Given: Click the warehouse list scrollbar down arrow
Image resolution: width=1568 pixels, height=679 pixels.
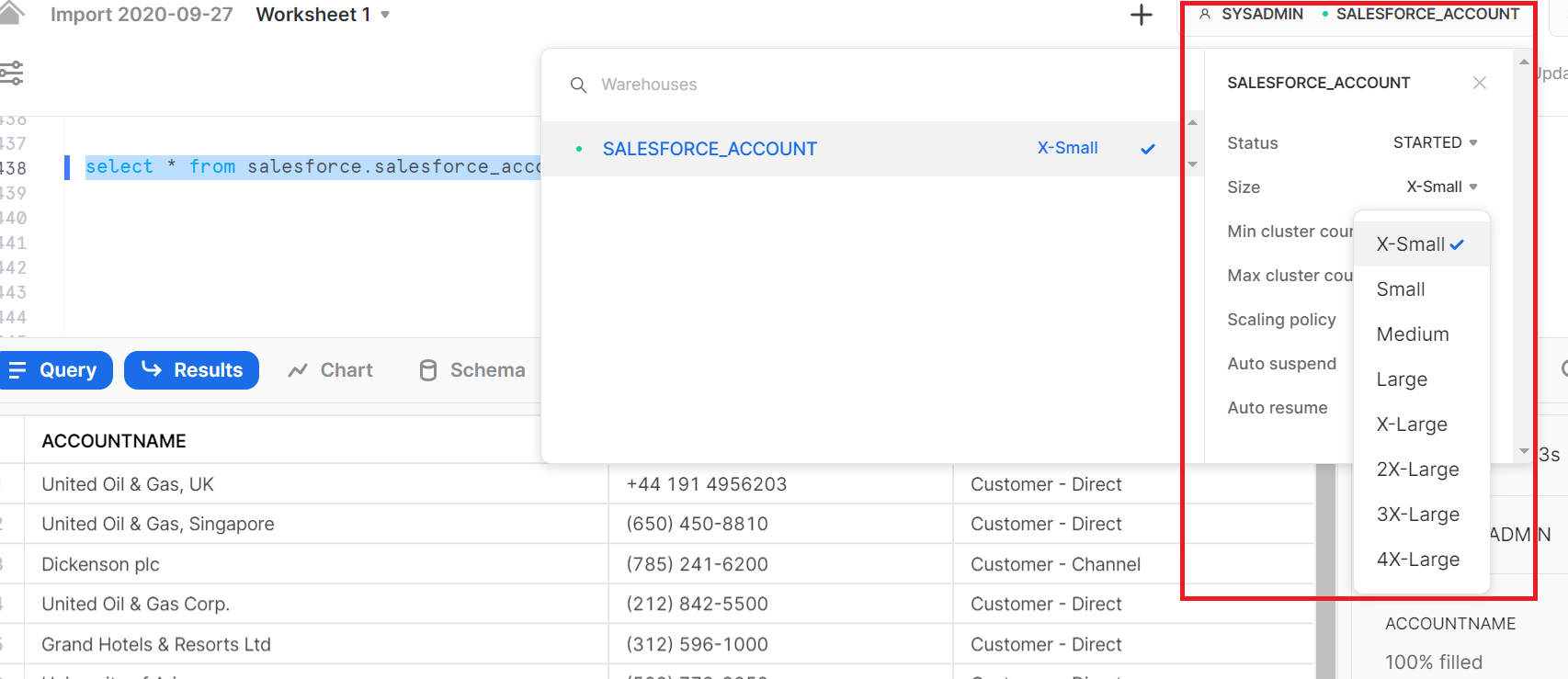Looking at the screenshot, I should point(1192,165).
